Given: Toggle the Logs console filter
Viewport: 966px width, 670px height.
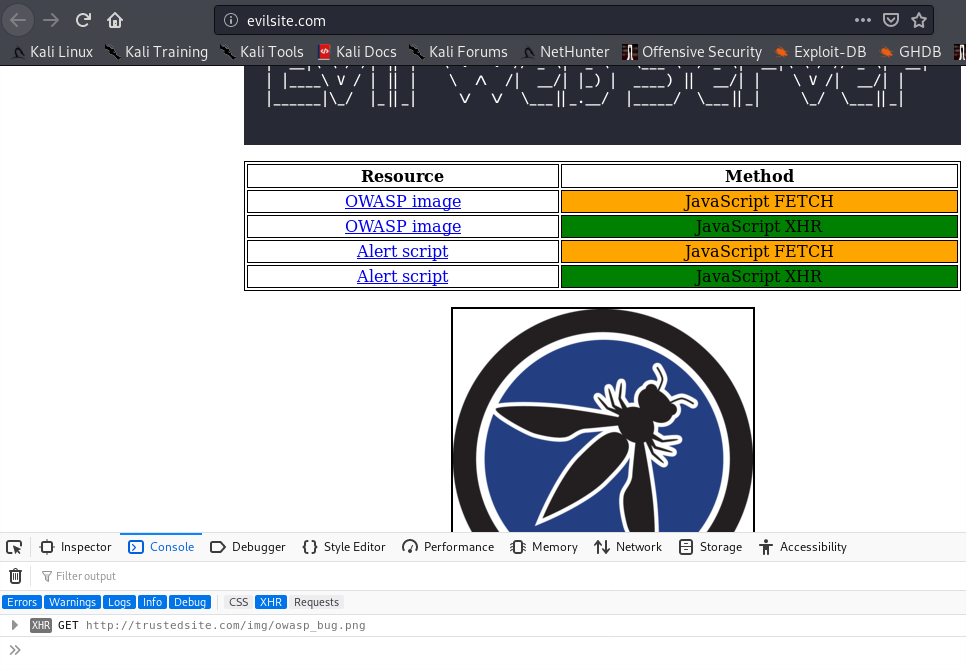Looking at the screenshot, I should tap(119, 602).
